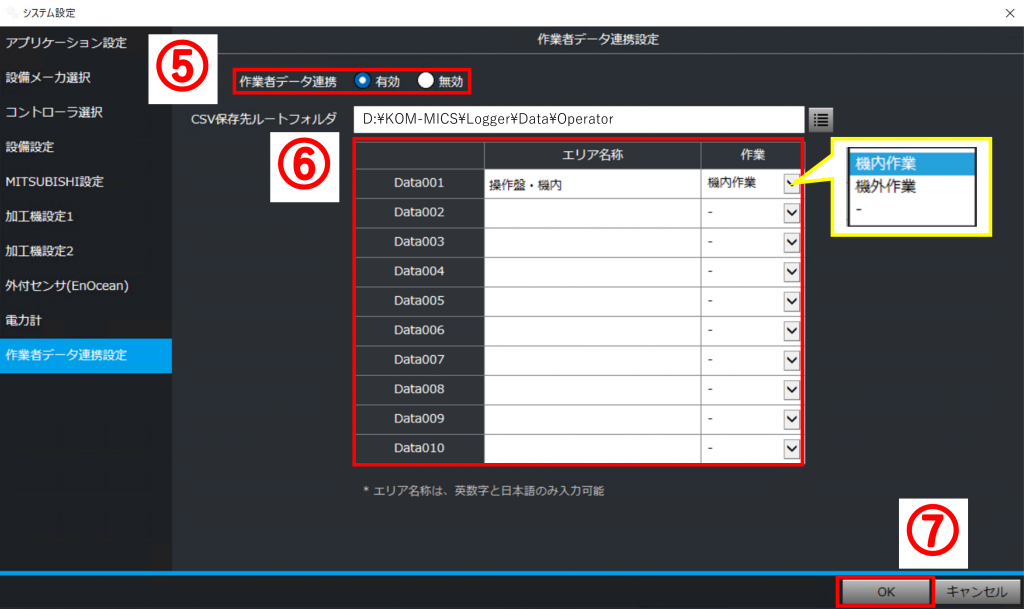The image size is (1024, 609).
Task: Click the Data005 row label
Action: [x=419, y=301]
